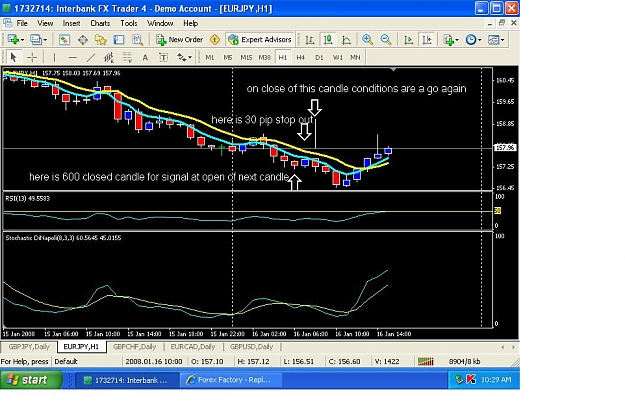The width and height of the screenshot is (625, 405).
Task: Select the EURJPY,H1 chart tab
Action: coord(81,346)
